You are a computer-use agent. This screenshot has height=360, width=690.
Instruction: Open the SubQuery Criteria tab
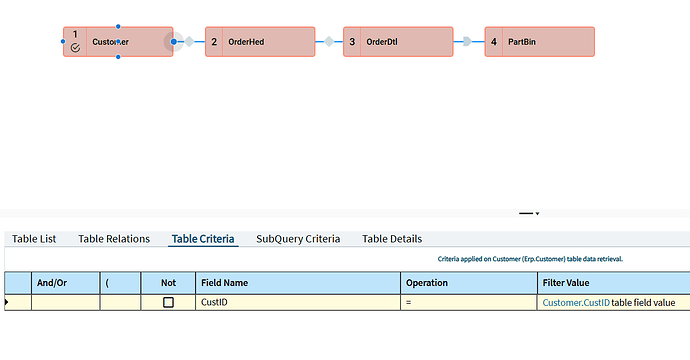[298, 239]
